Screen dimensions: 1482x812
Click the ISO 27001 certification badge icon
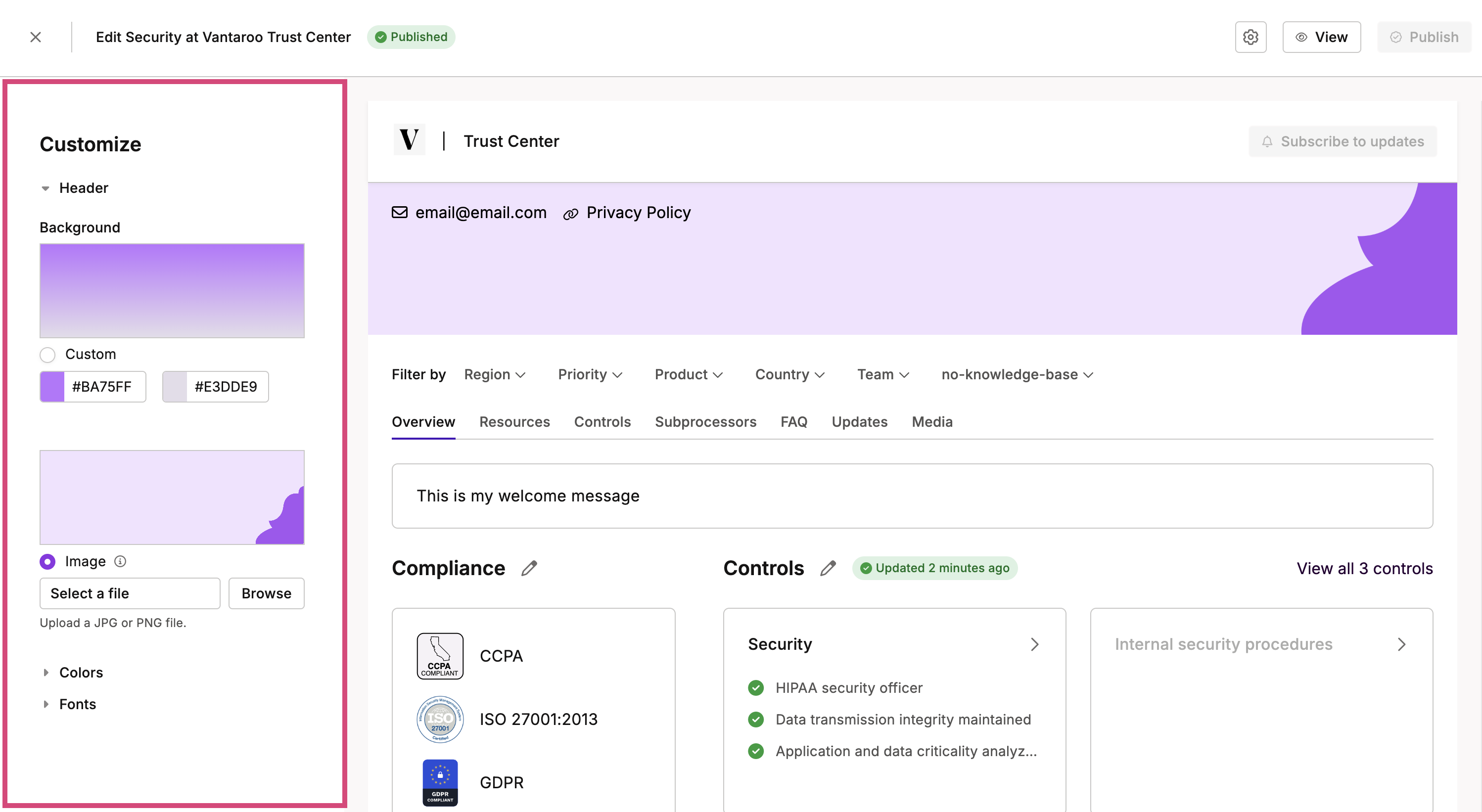tap(440, 719)
